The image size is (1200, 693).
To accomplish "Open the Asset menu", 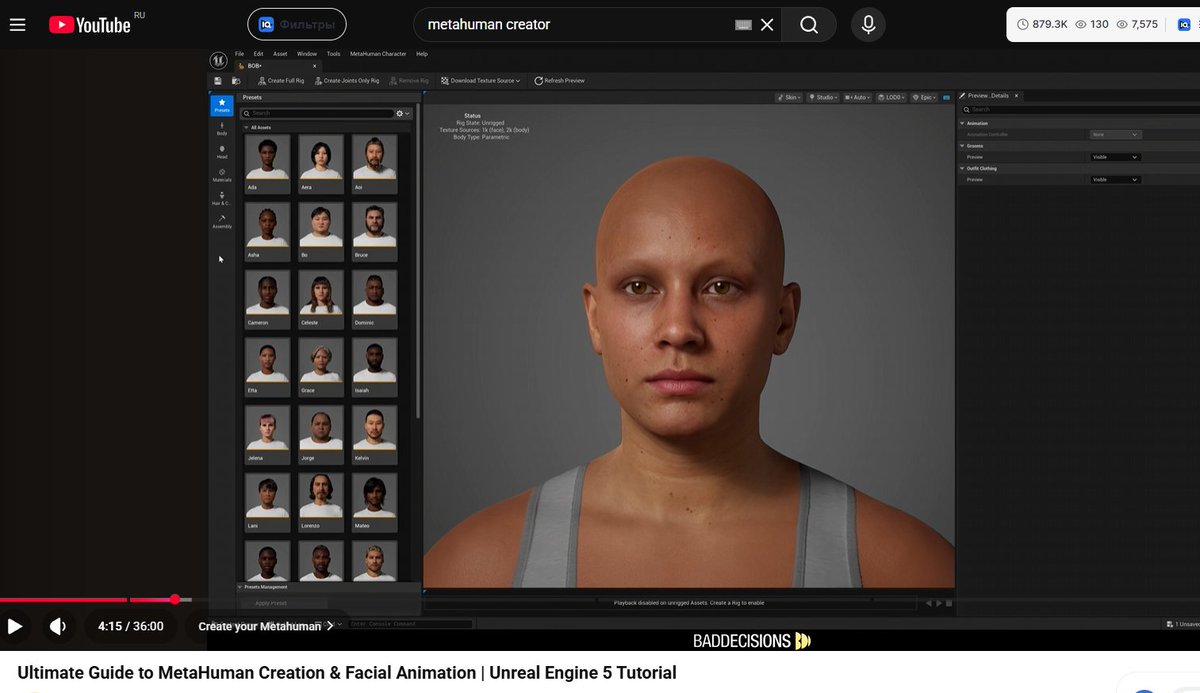I will 280,54.
